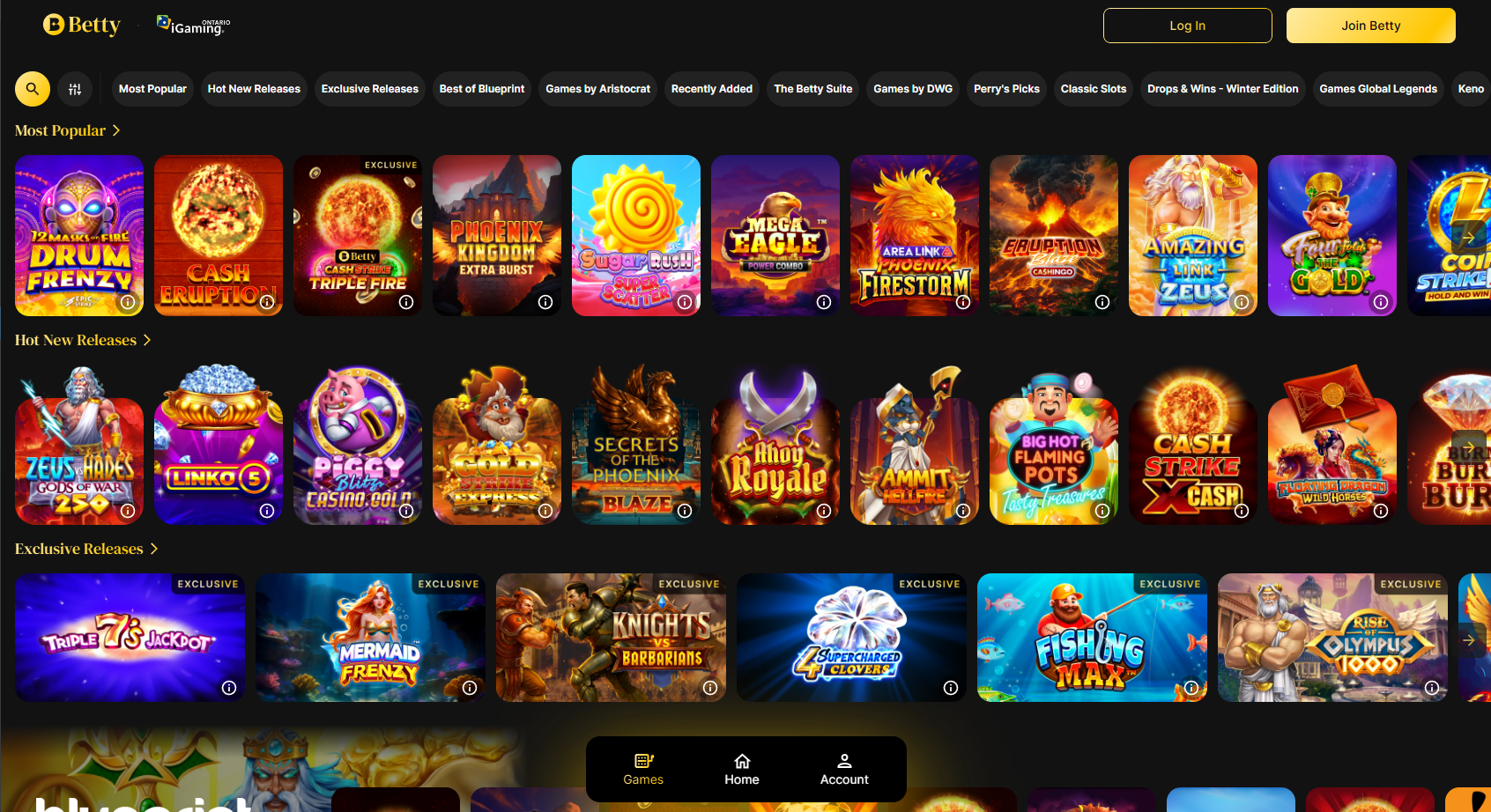Image resolution: width=1491 pixels, height=812 pixels.
Task: Select the Classic Slots category chip
Action: coord(1094,89)
